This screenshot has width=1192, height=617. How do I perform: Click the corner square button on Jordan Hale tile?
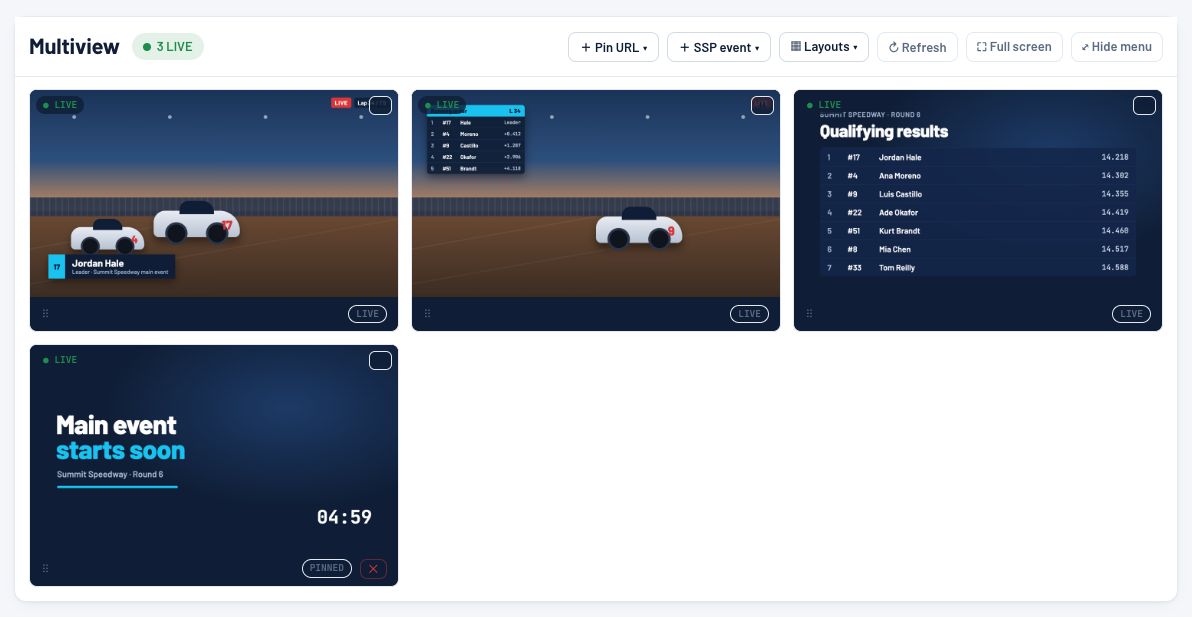pos(380,106)
